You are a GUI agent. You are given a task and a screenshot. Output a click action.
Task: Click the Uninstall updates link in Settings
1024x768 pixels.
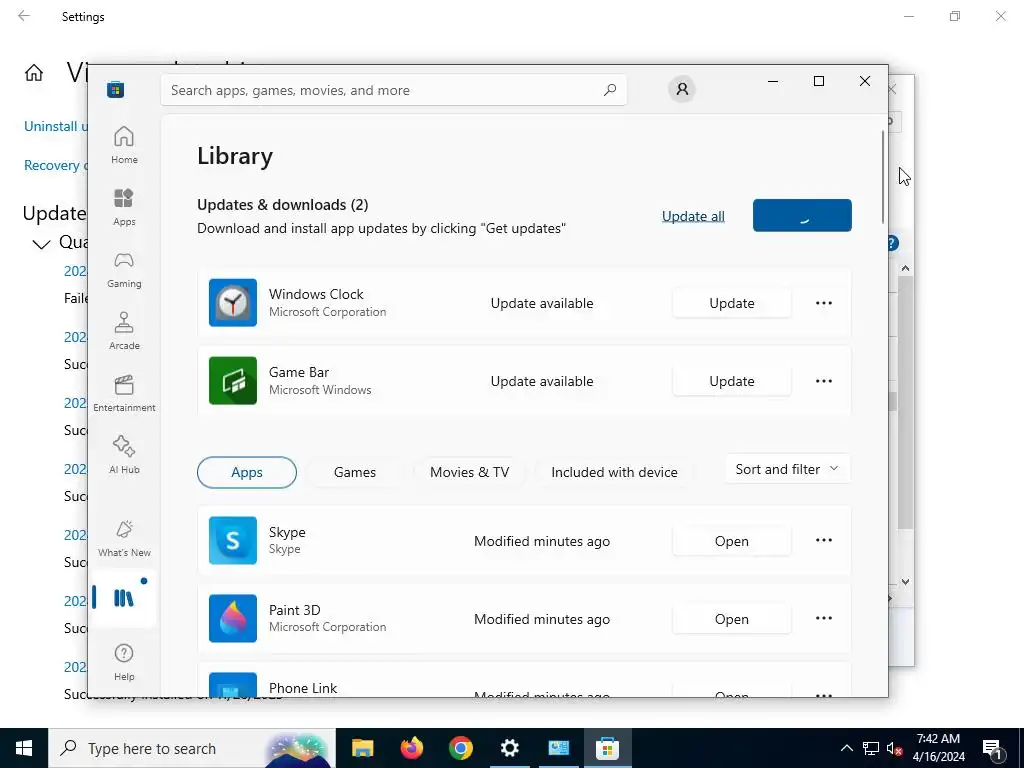[55, 126]
